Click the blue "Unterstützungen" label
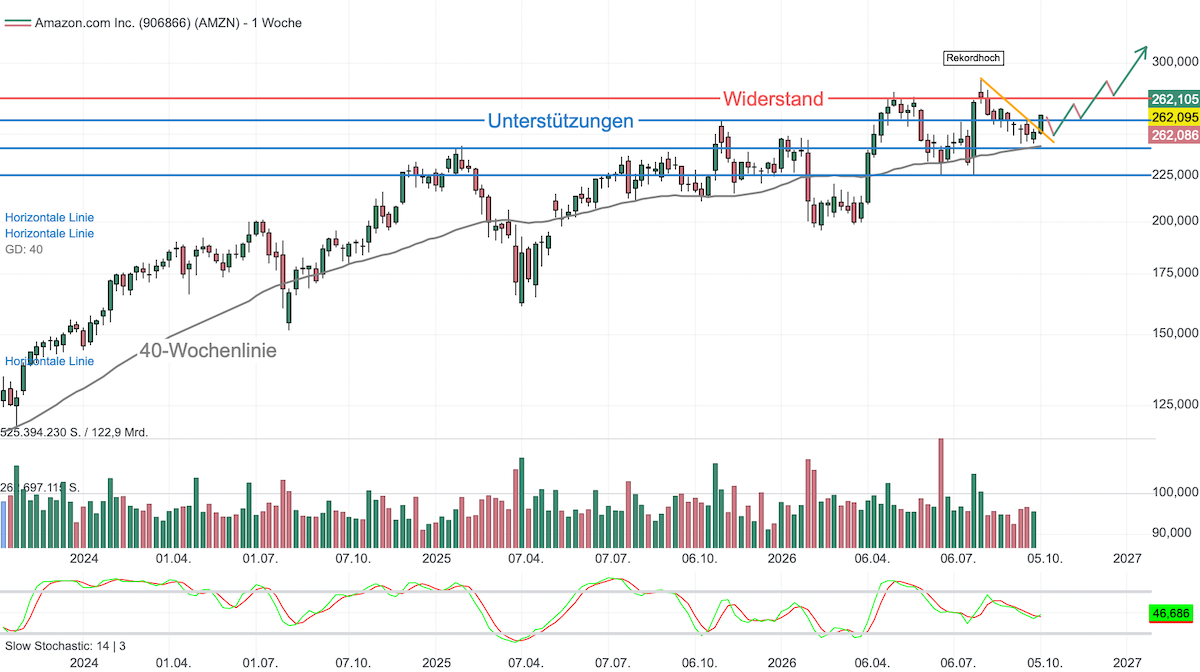This screenshot has height=672, width=1200. coord(560,121)
